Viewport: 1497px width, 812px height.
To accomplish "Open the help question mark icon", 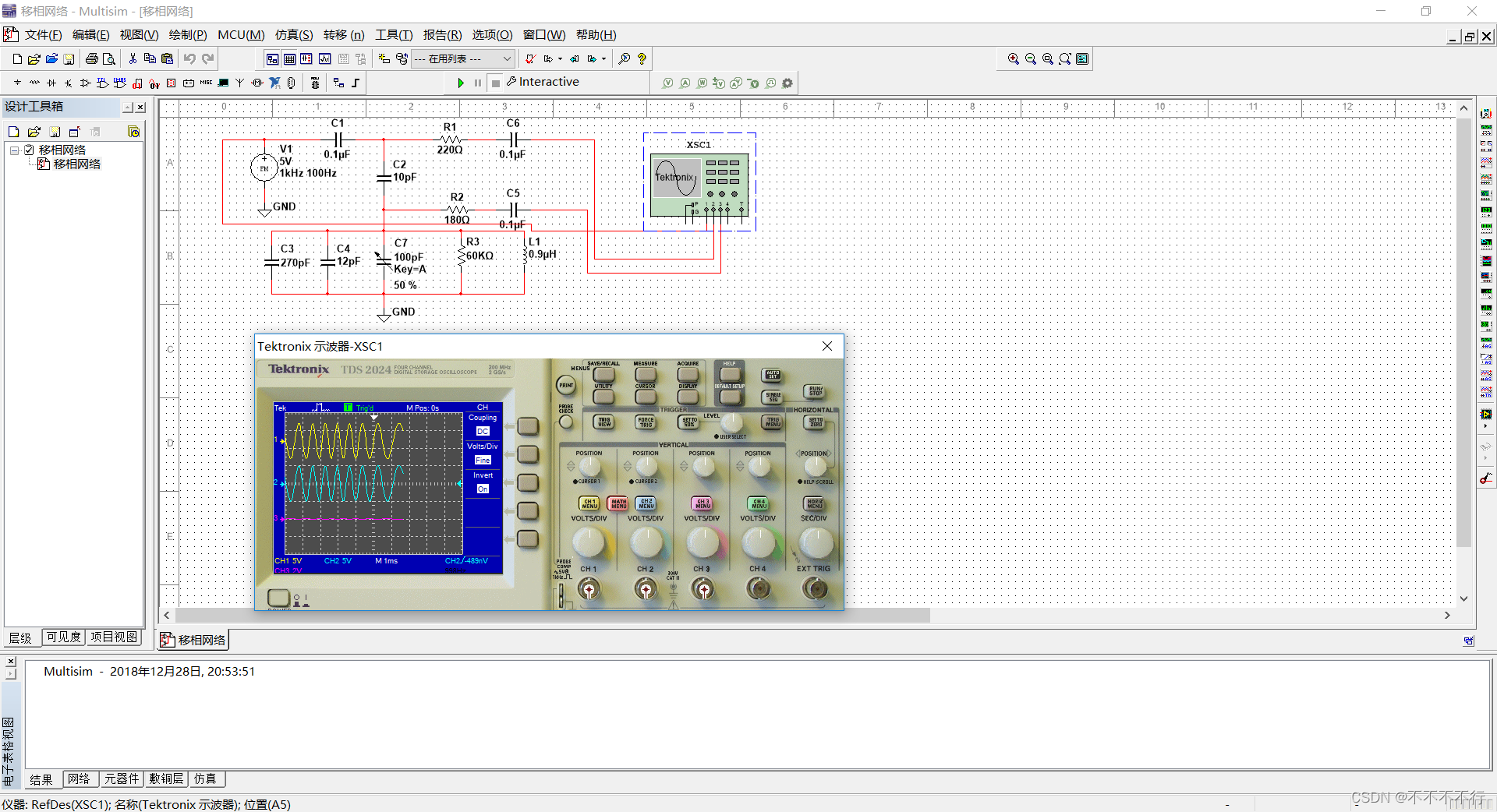I will (x=642, y=59).
